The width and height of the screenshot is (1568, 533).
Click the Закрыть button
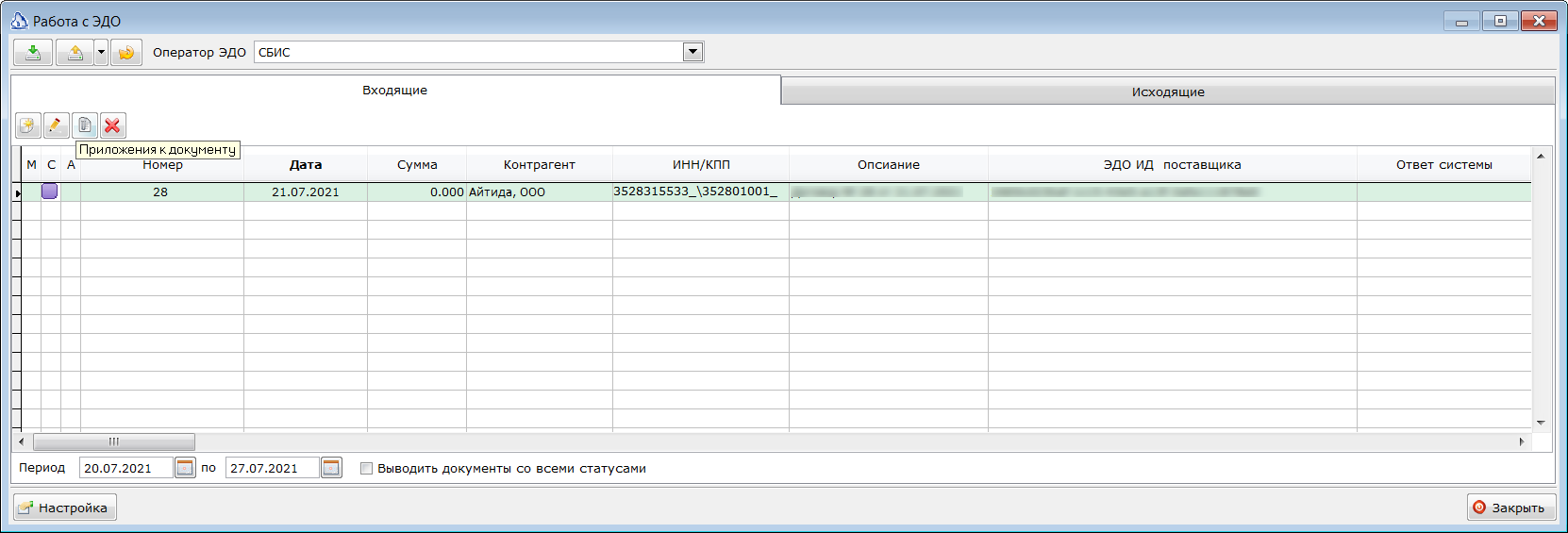point(1511,508)
